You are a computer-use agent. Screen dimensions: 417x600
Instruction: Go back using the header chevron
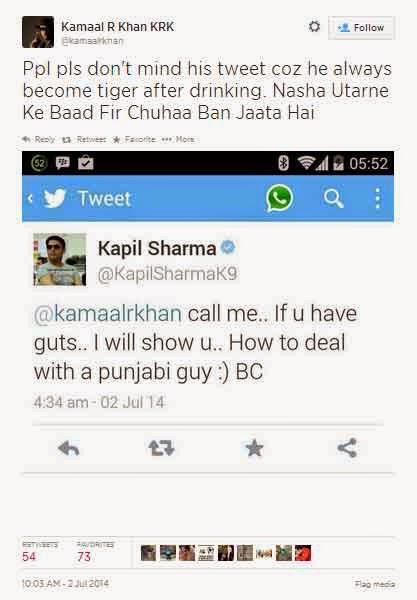coord(30,198)
